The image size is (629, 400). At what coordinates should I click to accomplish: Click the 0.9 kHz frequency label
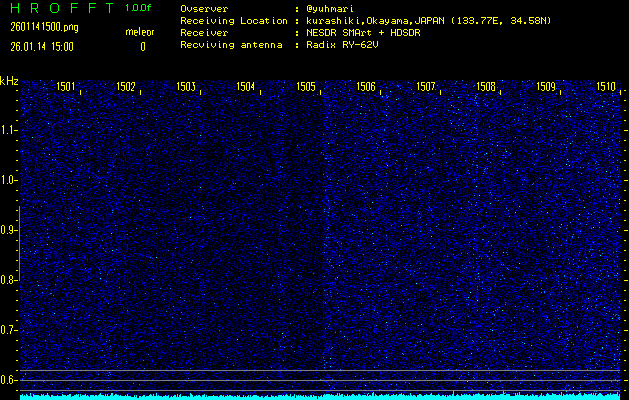click(8, 230)
